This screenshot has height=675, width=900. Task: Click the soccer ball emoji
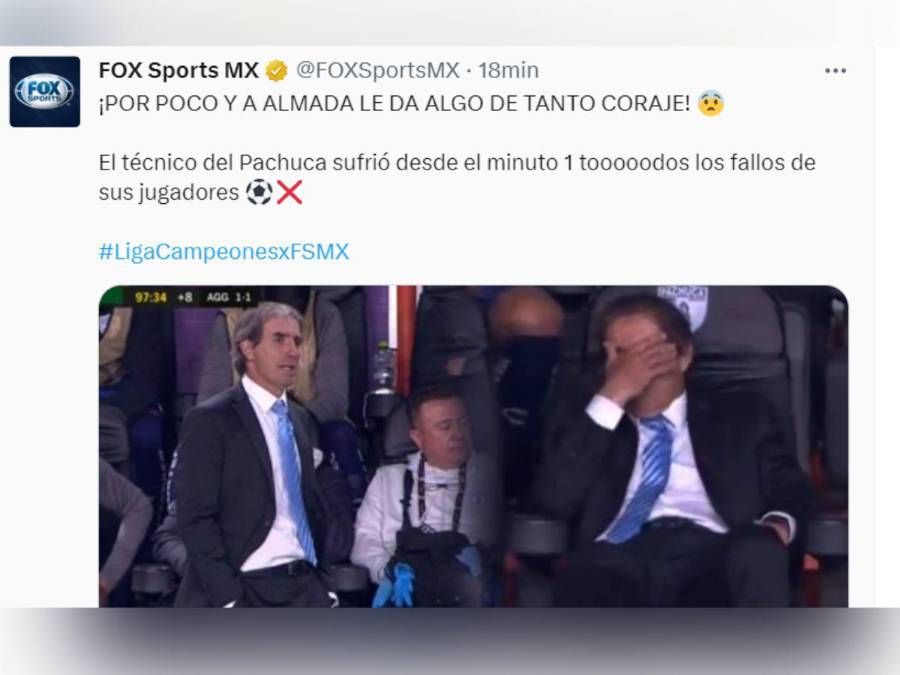click(259, 192)
